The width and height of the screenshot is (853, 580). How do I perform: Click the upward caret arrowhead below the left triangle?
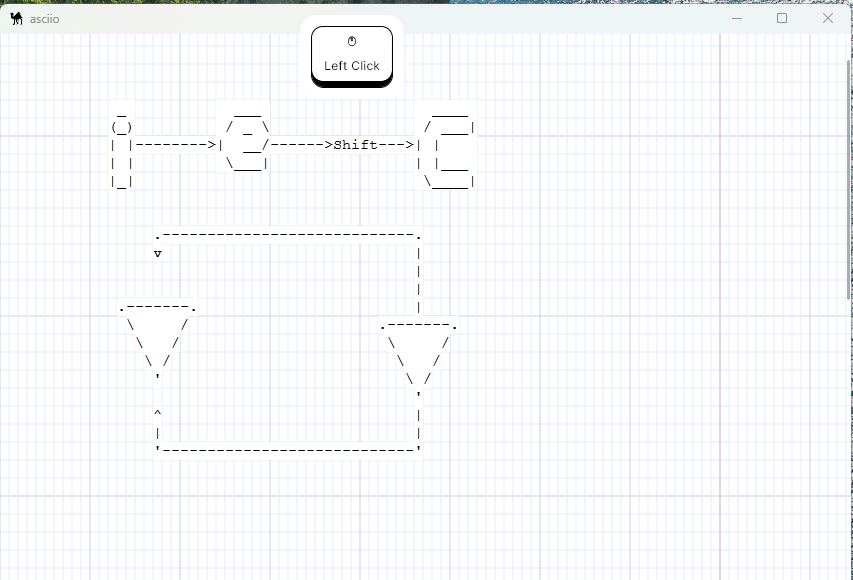(157, 411)
